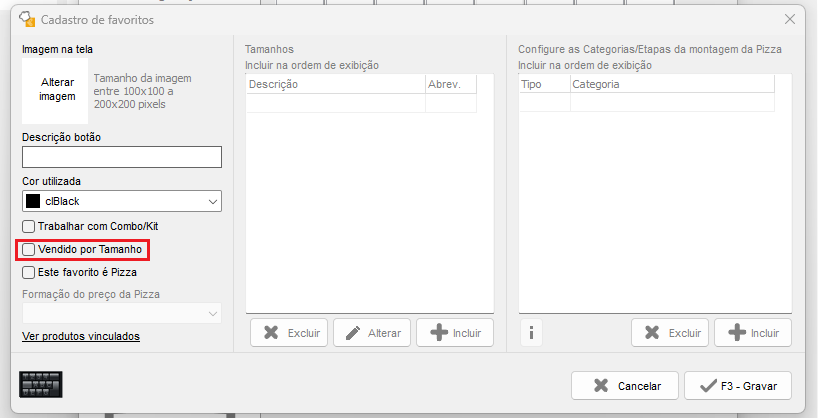Image resolution: width=818 pixels, height=418 pixels.
Task: Click the favorites icon in title bar
Action: click(x=28, y=19)
